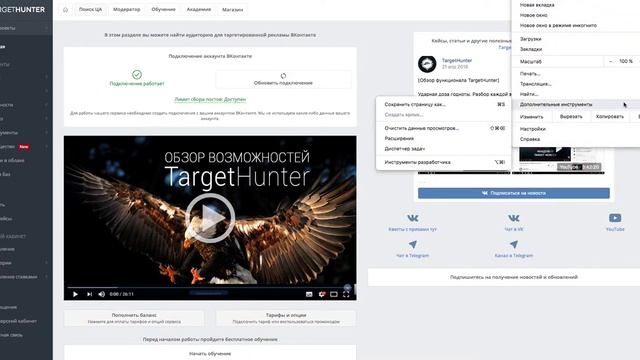The width and height of the screenshot is (640, 360).
Task: Click the "Тарифы и опции" button
Action: coord(286,318)
